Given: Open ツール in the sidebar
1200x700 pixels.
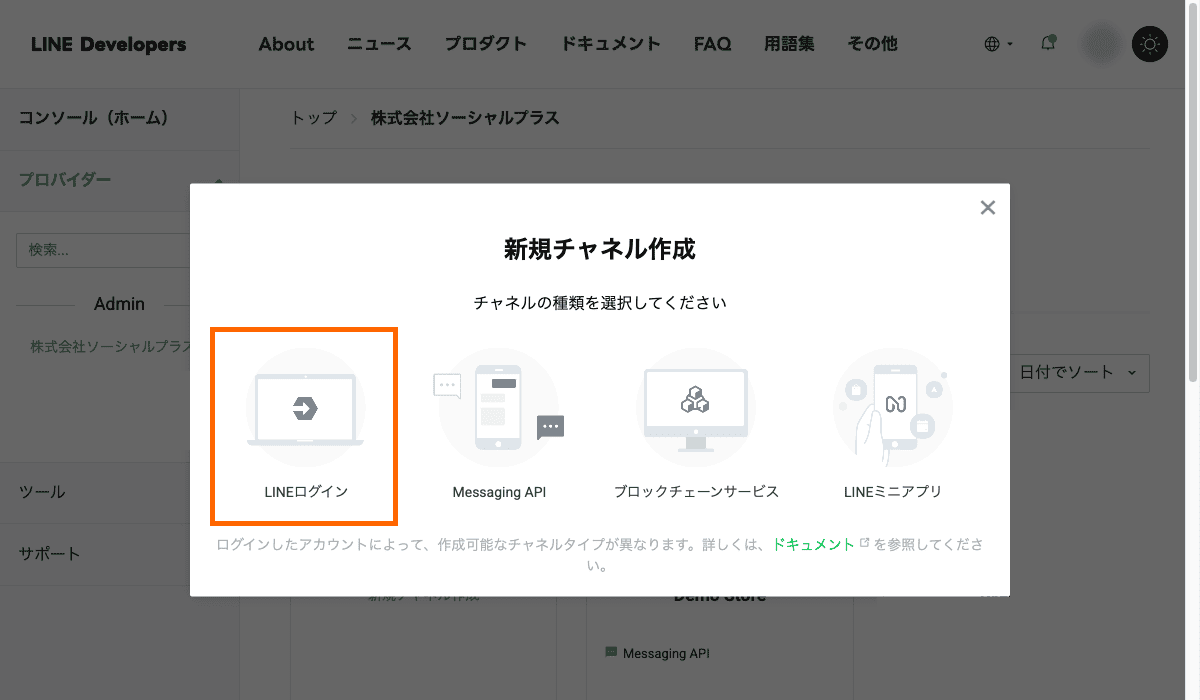Looking at the screenshot, I should (42, 492).
